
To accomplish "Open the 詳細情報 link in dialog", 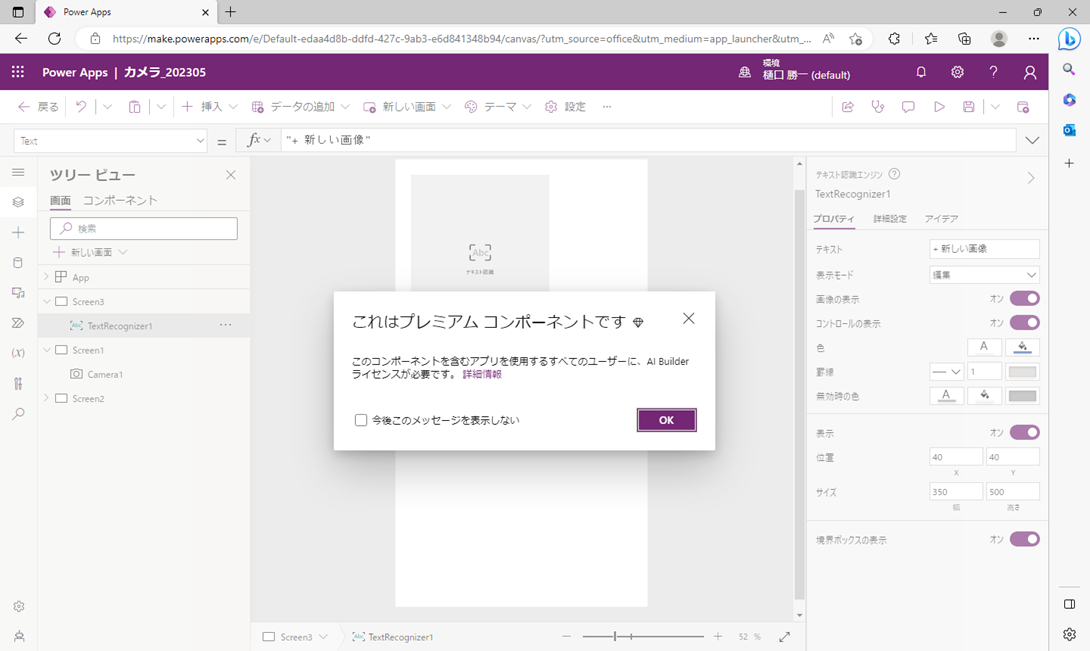I will click(482, 374).
